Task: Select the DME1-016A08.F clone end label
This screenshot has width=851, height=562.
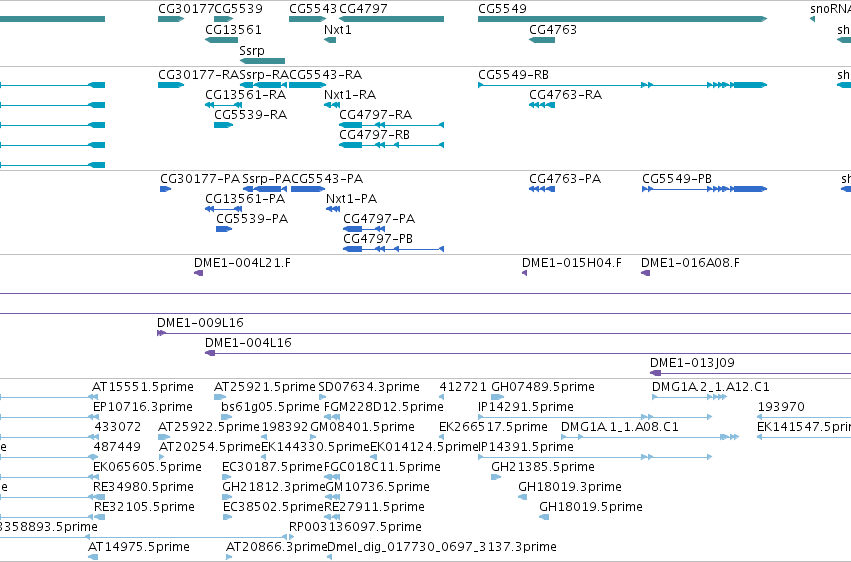Action: pyautogui.click(x=690, y=263)
